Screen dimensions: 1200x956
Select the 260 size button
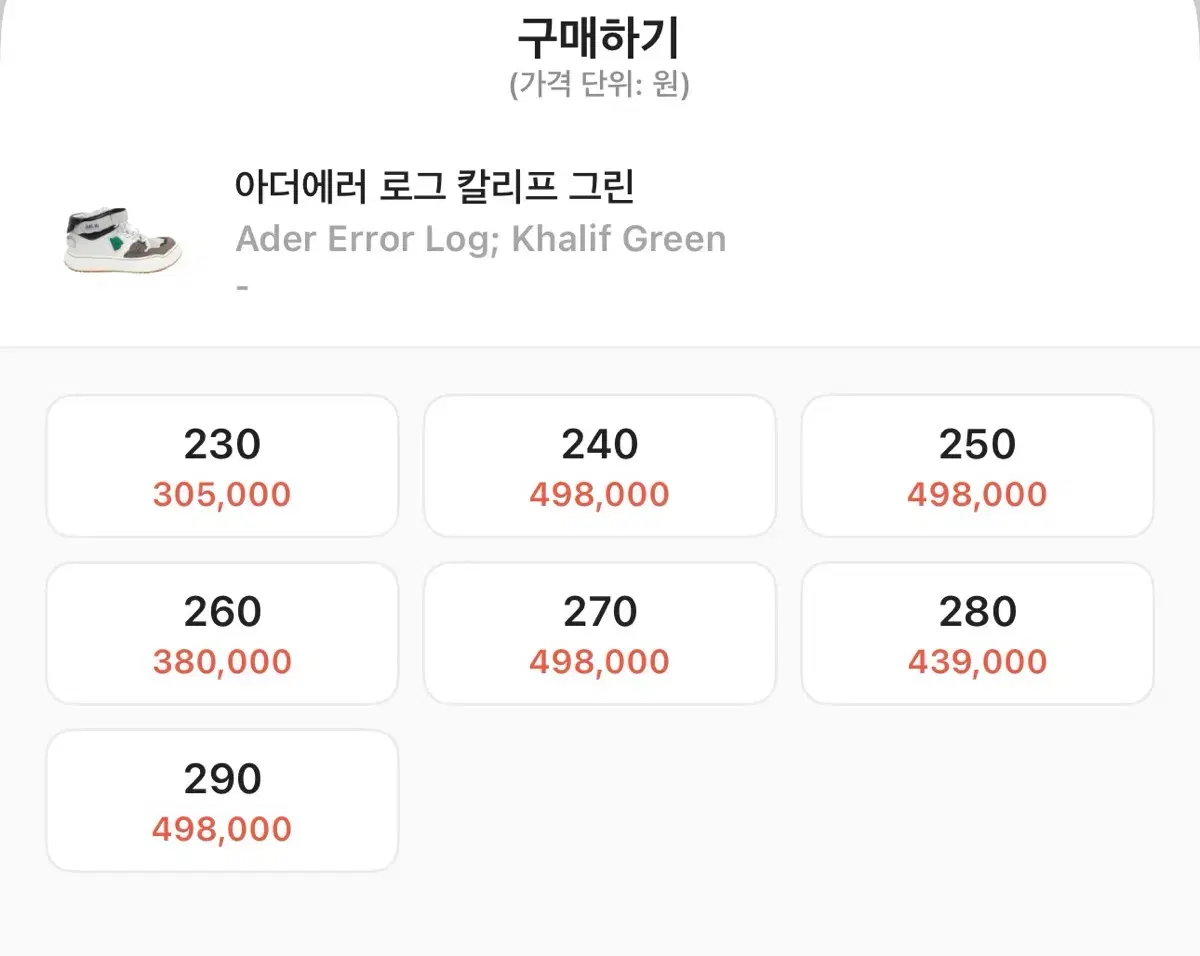tap(222, 633)
